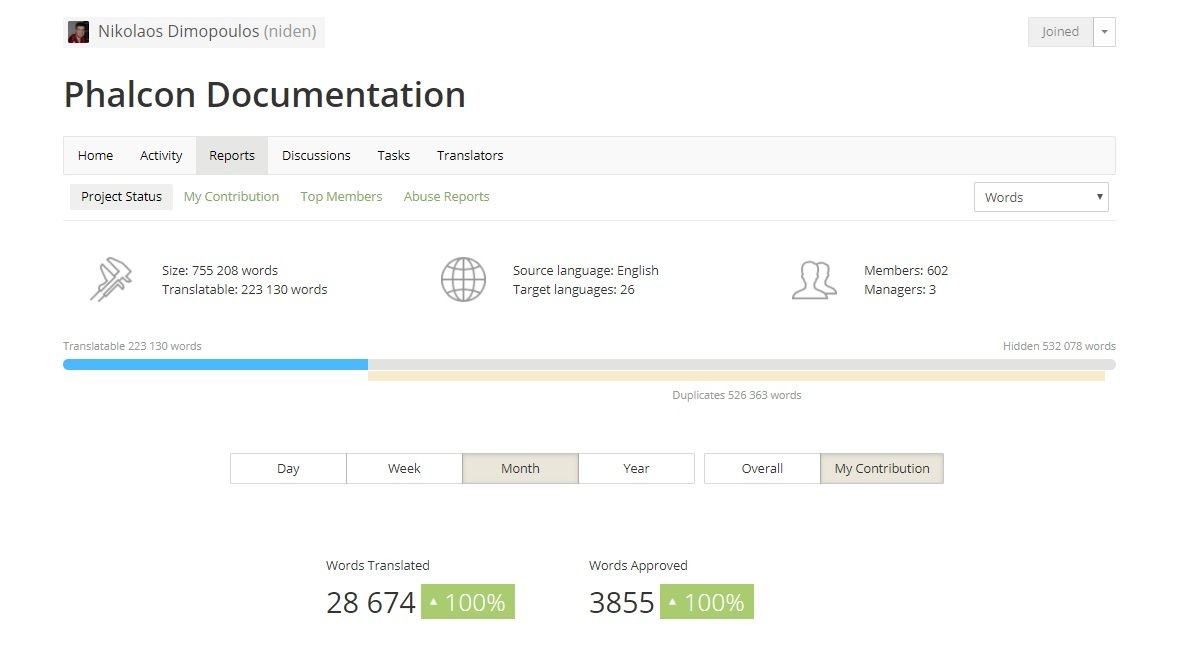
Task: Open the Tasks tab
Action: 394,155
